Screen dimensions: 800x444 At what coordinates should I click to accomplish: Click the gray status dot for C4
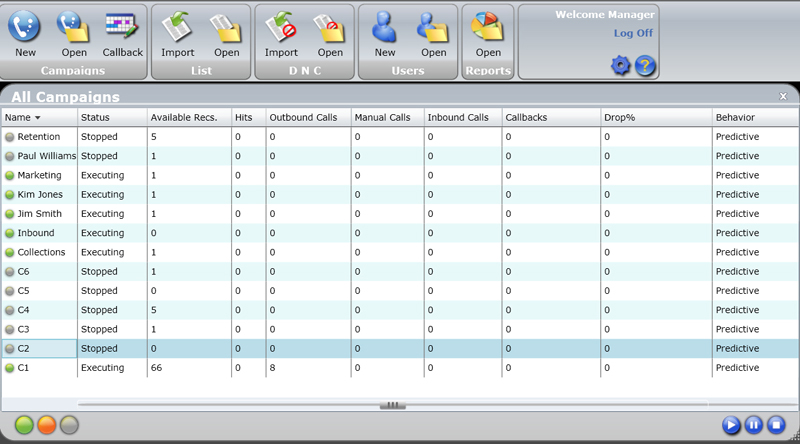10,310
